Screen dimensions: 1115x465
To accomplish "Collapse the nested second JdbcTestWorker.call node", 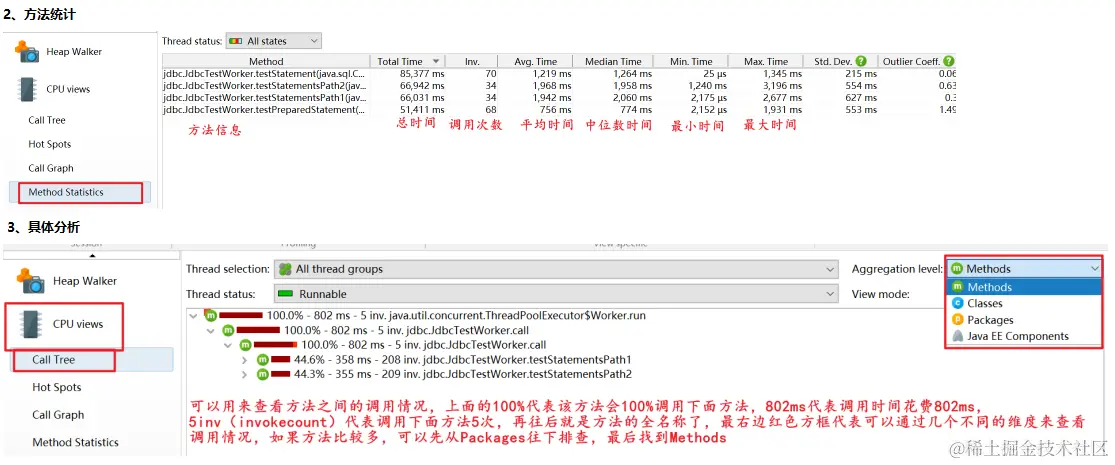I will [228, 345].
